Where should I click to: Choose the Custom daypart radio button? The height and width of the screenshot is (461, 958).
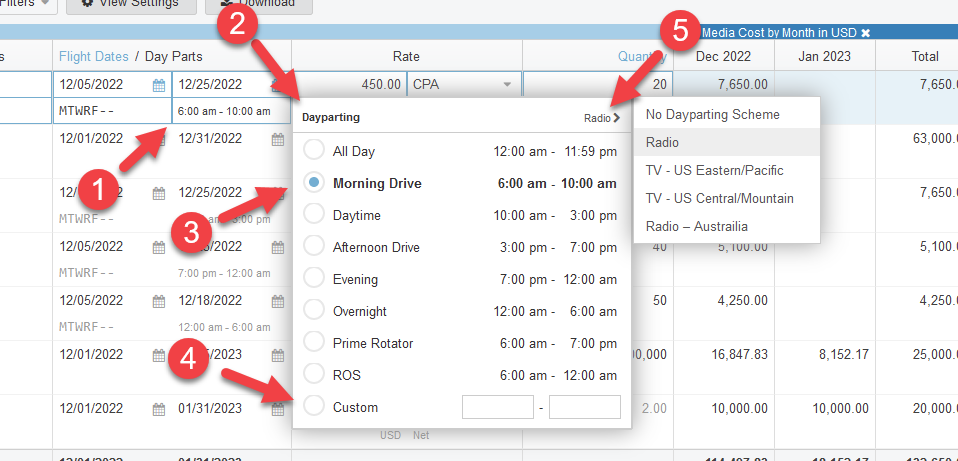click(314, 407)
